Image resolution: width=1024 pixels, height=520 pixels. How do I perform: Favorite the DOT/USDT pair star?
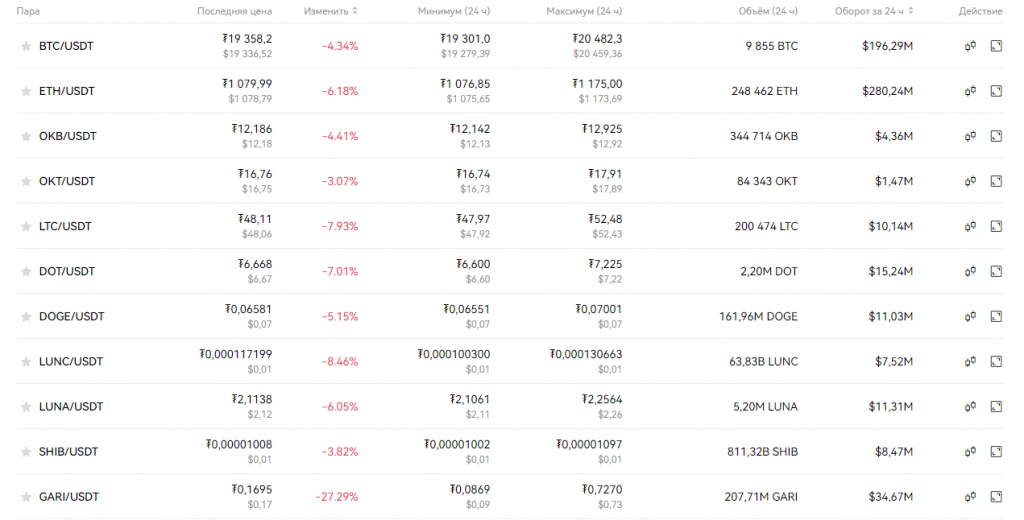(x=26, y=272)
